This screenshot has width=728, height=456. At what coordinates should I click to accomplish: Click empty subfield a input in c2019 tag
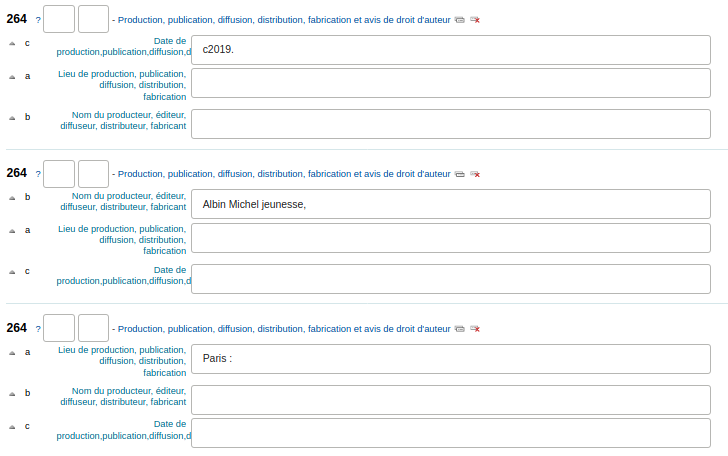point(451,83)
